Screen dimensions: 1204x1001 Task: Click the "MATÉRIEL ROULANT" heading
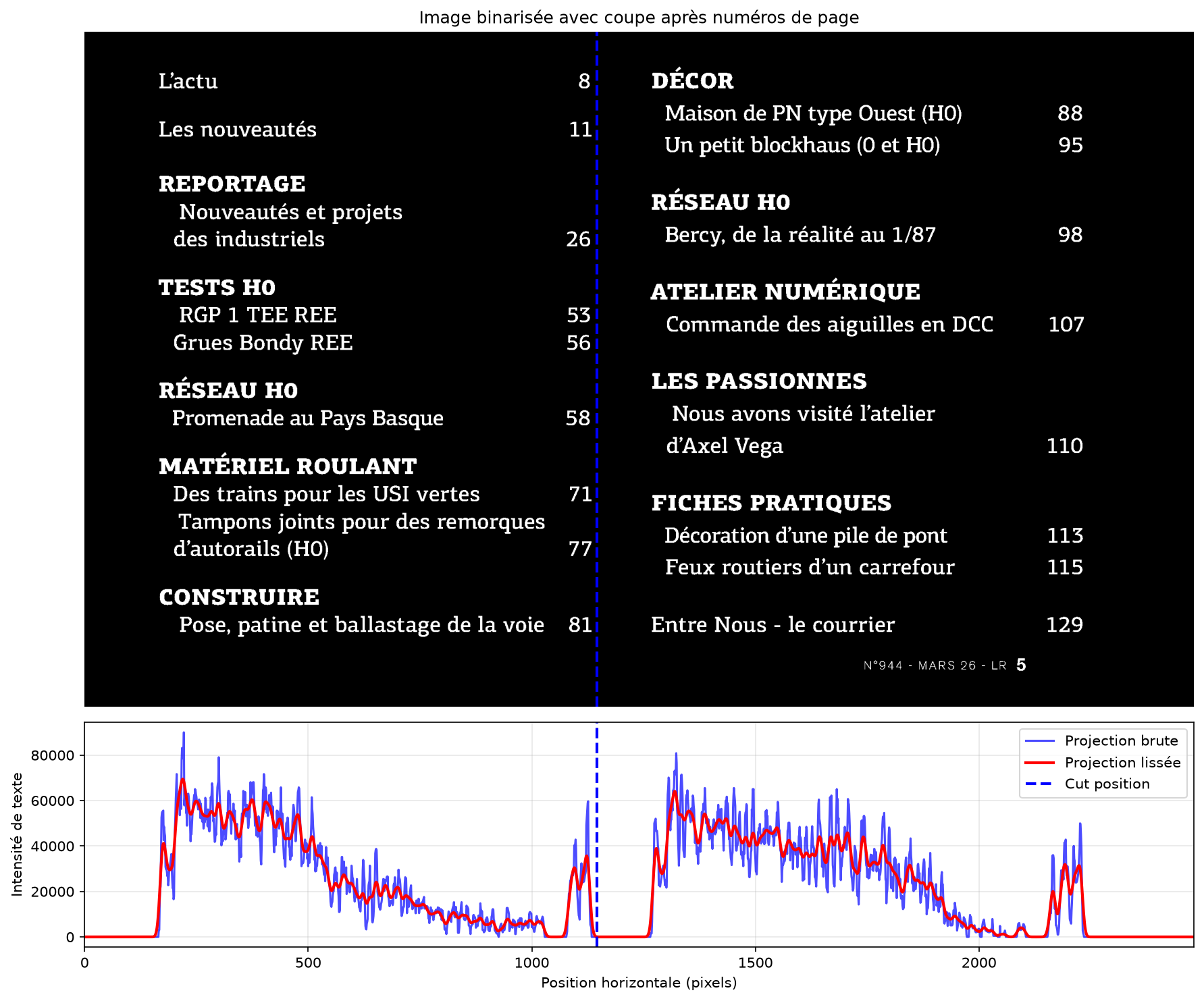click(x=288, y=466)
